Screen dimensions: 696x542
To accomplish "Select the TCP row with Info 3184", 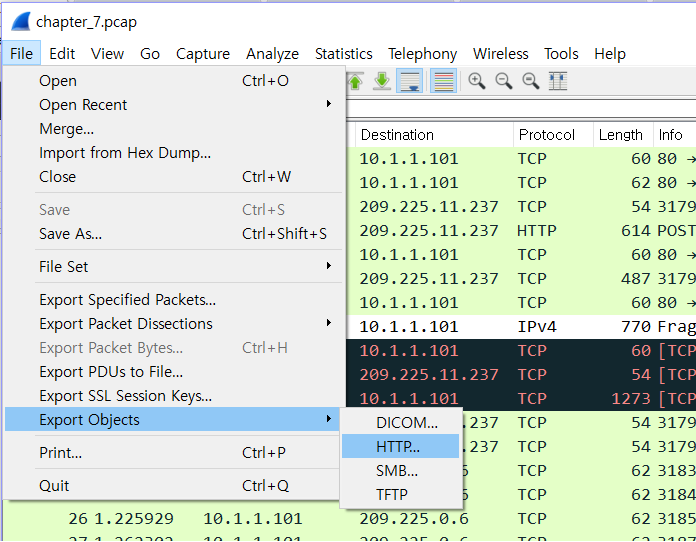I will point(579,494).
